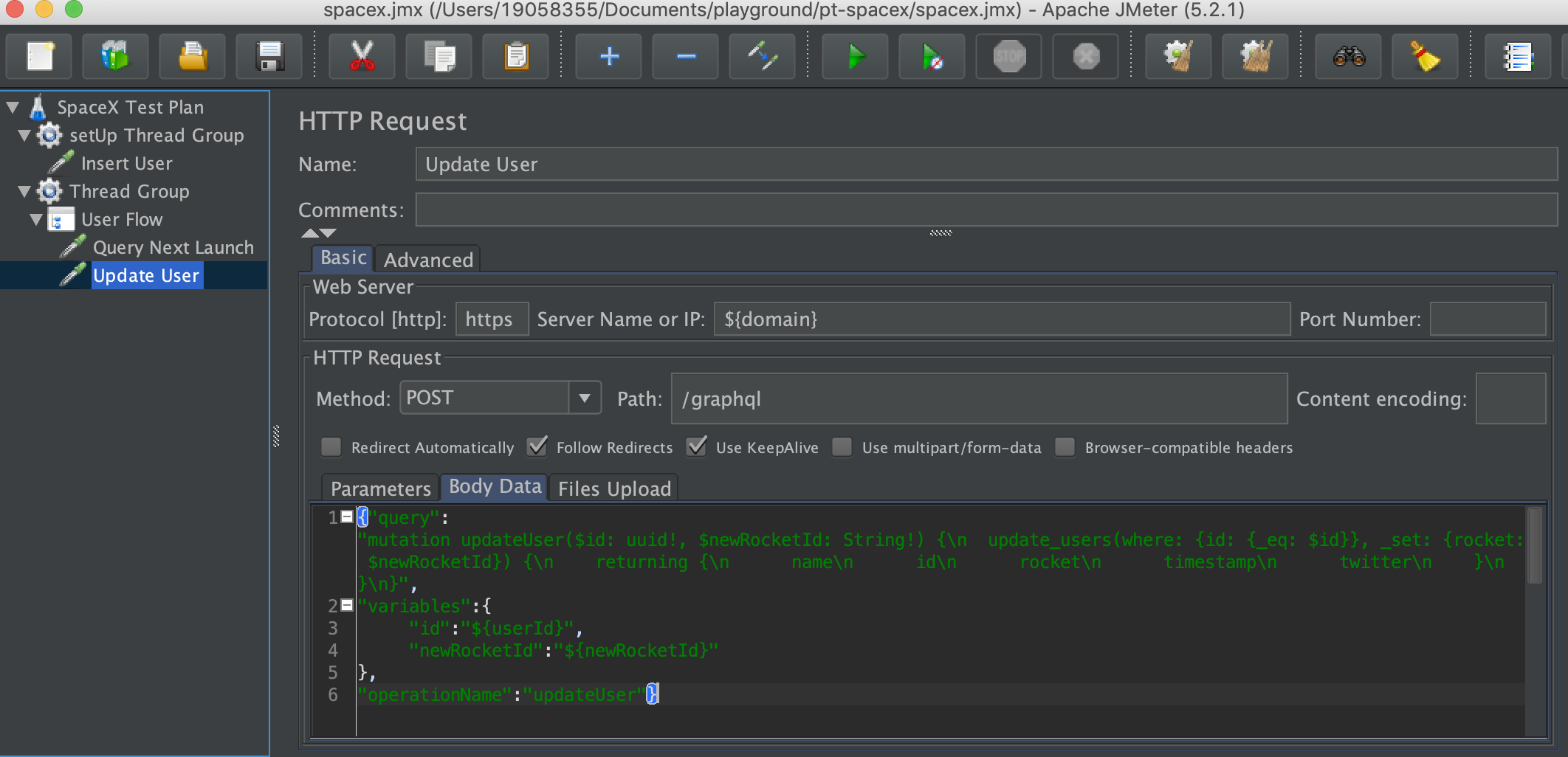
Task: Open the search dialog
Action: click(1349, 56)
